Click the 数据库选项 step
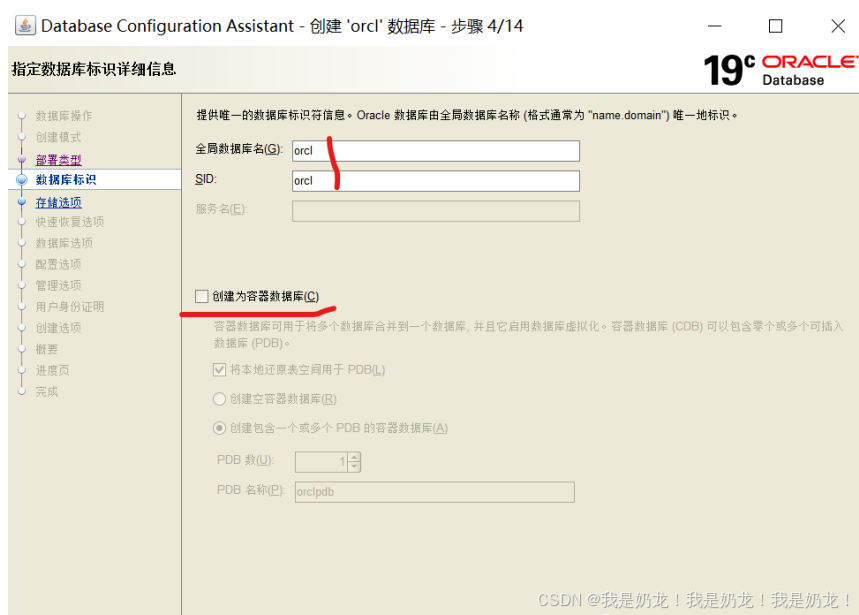 [64, 243]
